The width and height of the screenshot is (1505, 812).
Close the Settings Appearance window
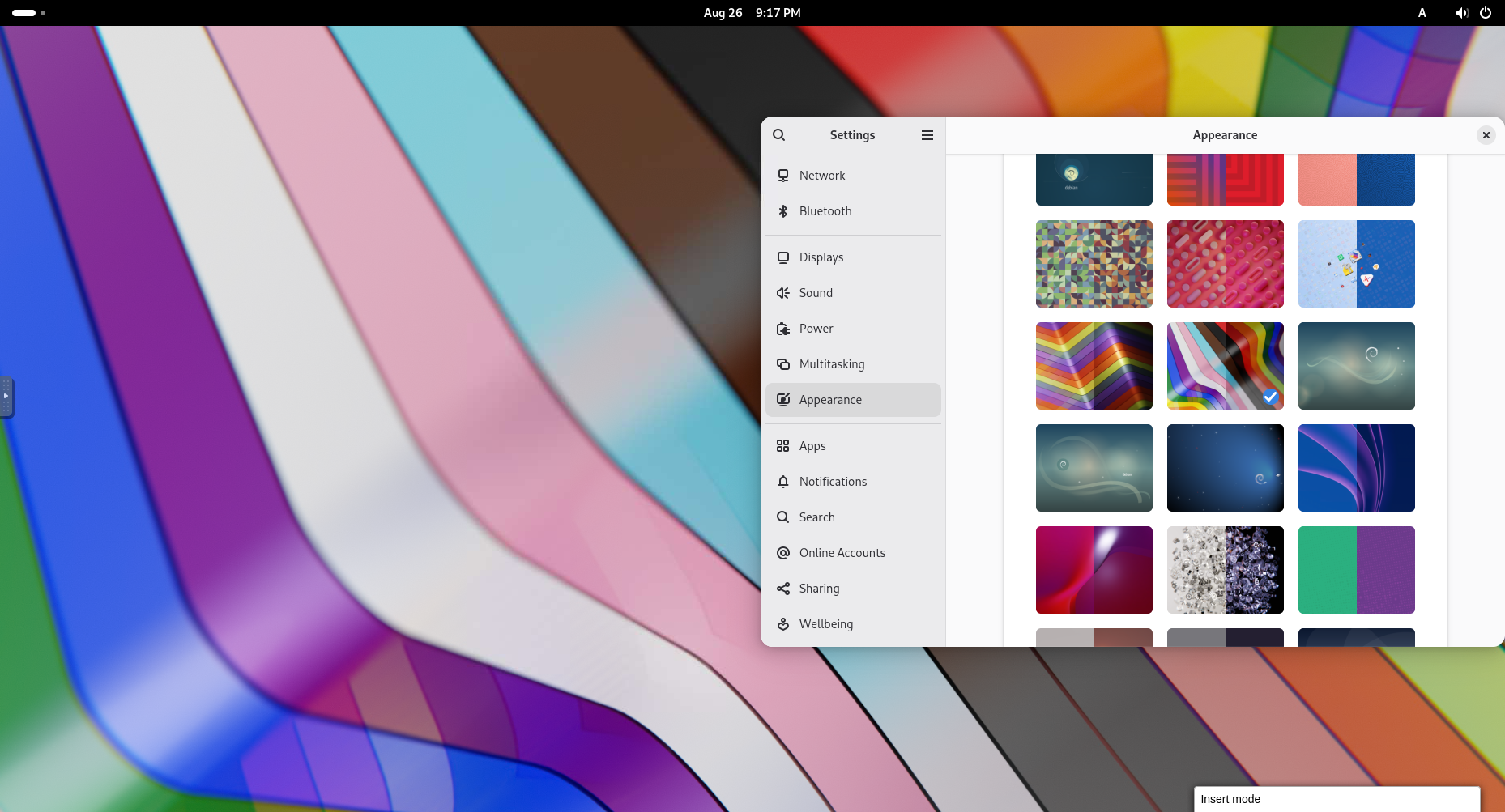[1486, 135]
